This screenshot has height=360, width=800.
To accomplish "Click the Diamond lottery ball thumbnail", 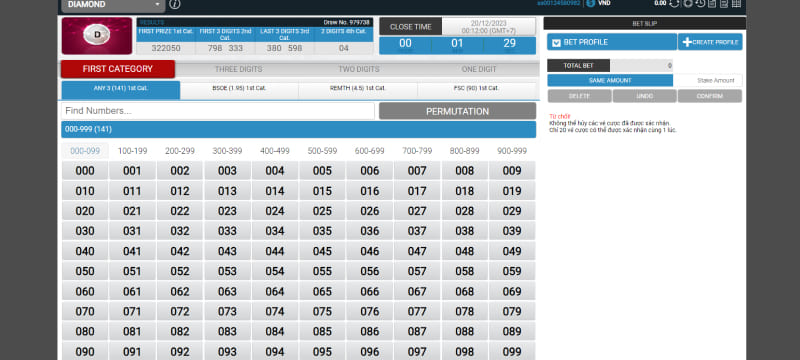I will click(x=97, y=36).
